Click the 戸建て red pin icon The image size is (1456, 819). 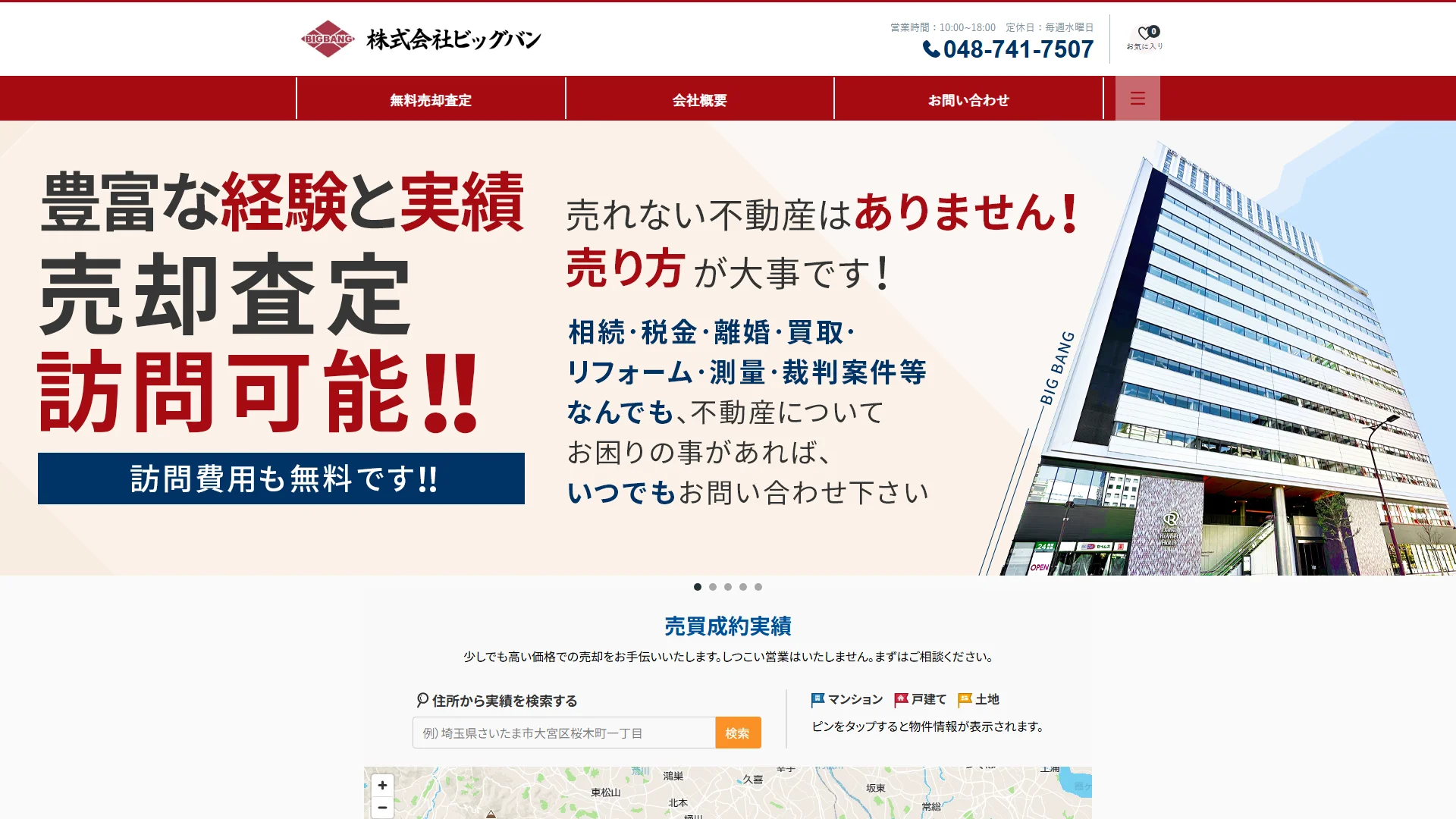click(901, 699)
